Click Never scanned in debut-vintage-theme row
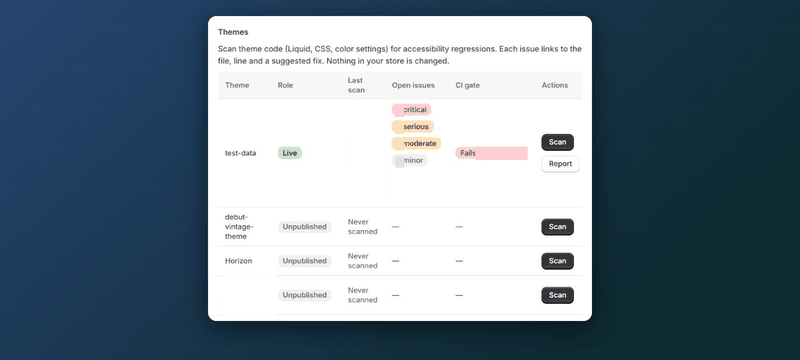The image size is (800, 360). (x=363, y=226)
